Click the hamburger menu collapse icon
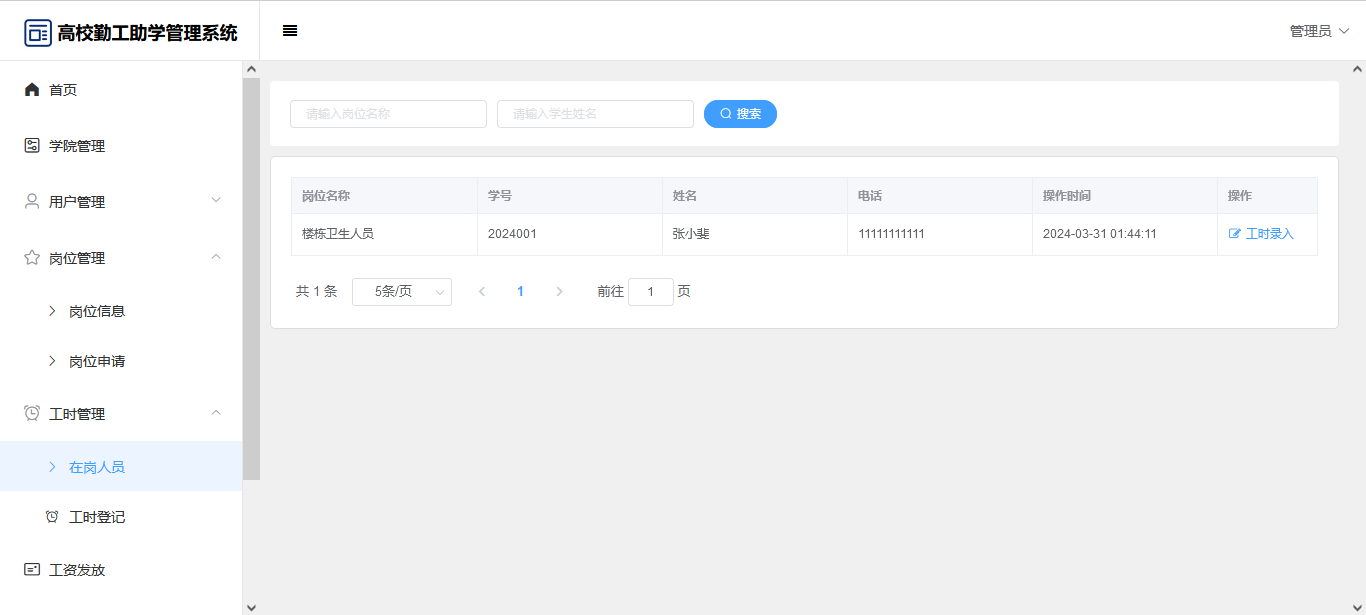 tap(290, 31)
